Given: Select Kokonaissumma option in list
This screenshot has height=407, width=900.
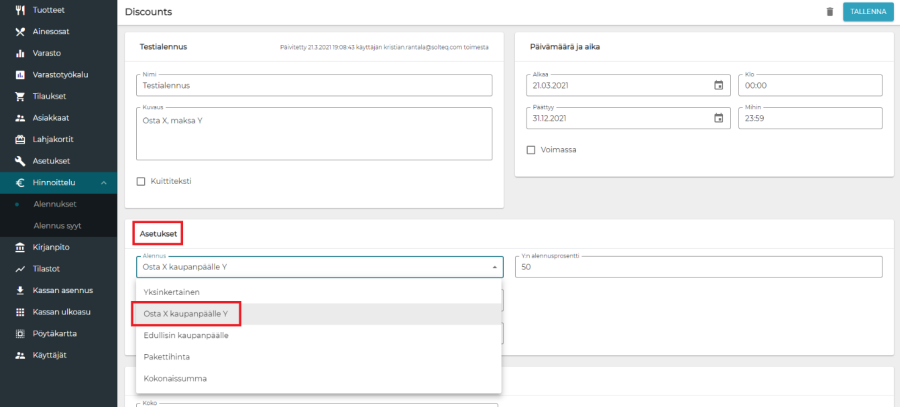Looking at the screenshot, I should 173,379.
